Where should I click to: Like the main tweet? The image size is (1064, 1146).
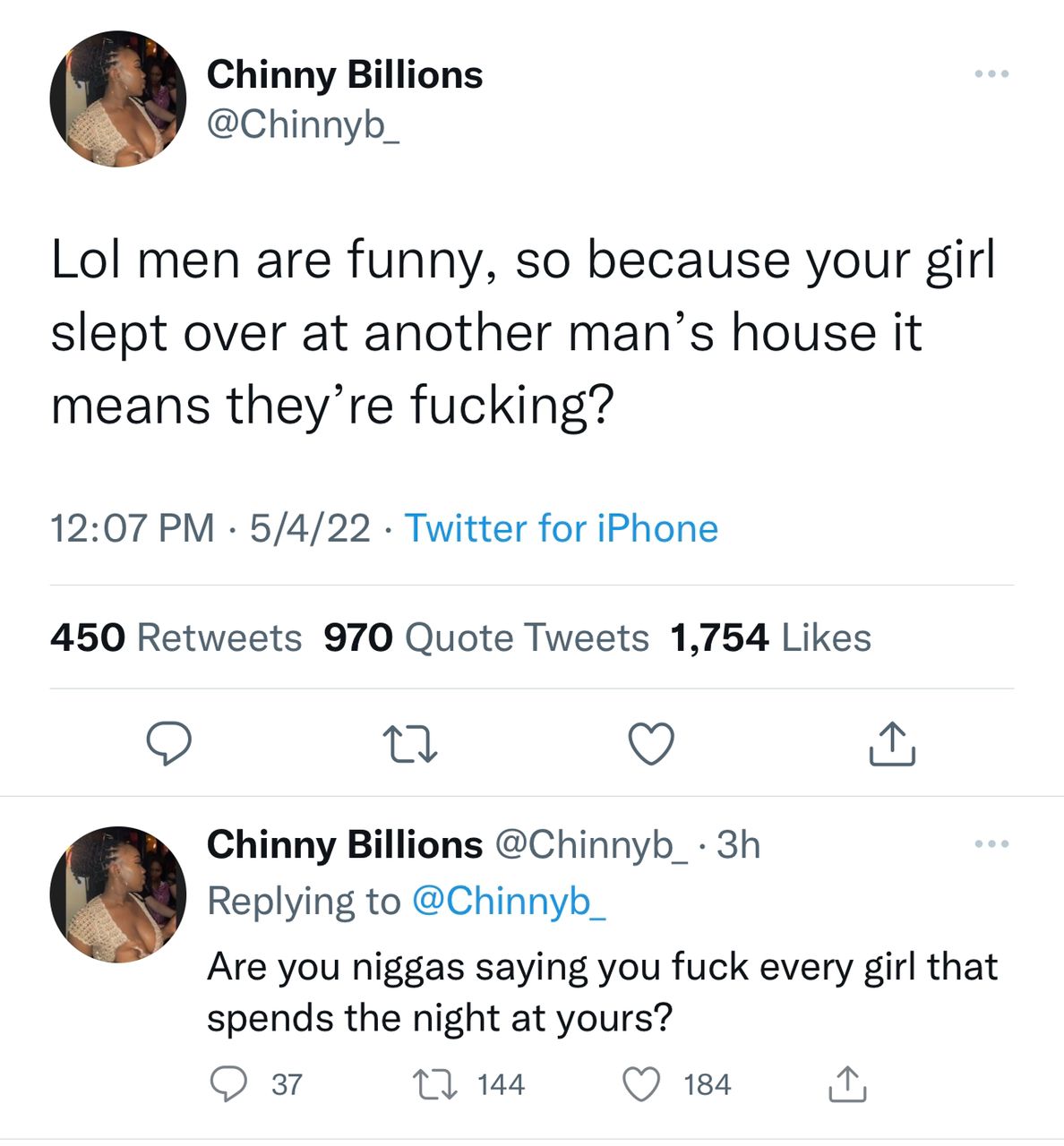(x=650, y=744)
